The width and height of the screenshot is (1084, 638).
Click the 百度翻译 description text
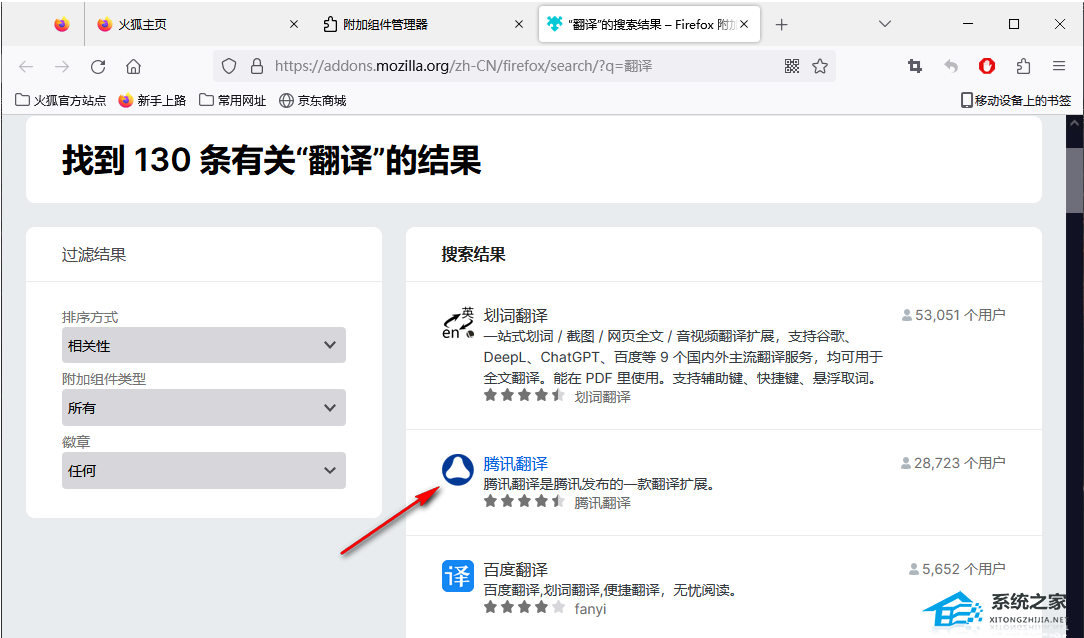(x=610, y=590)
